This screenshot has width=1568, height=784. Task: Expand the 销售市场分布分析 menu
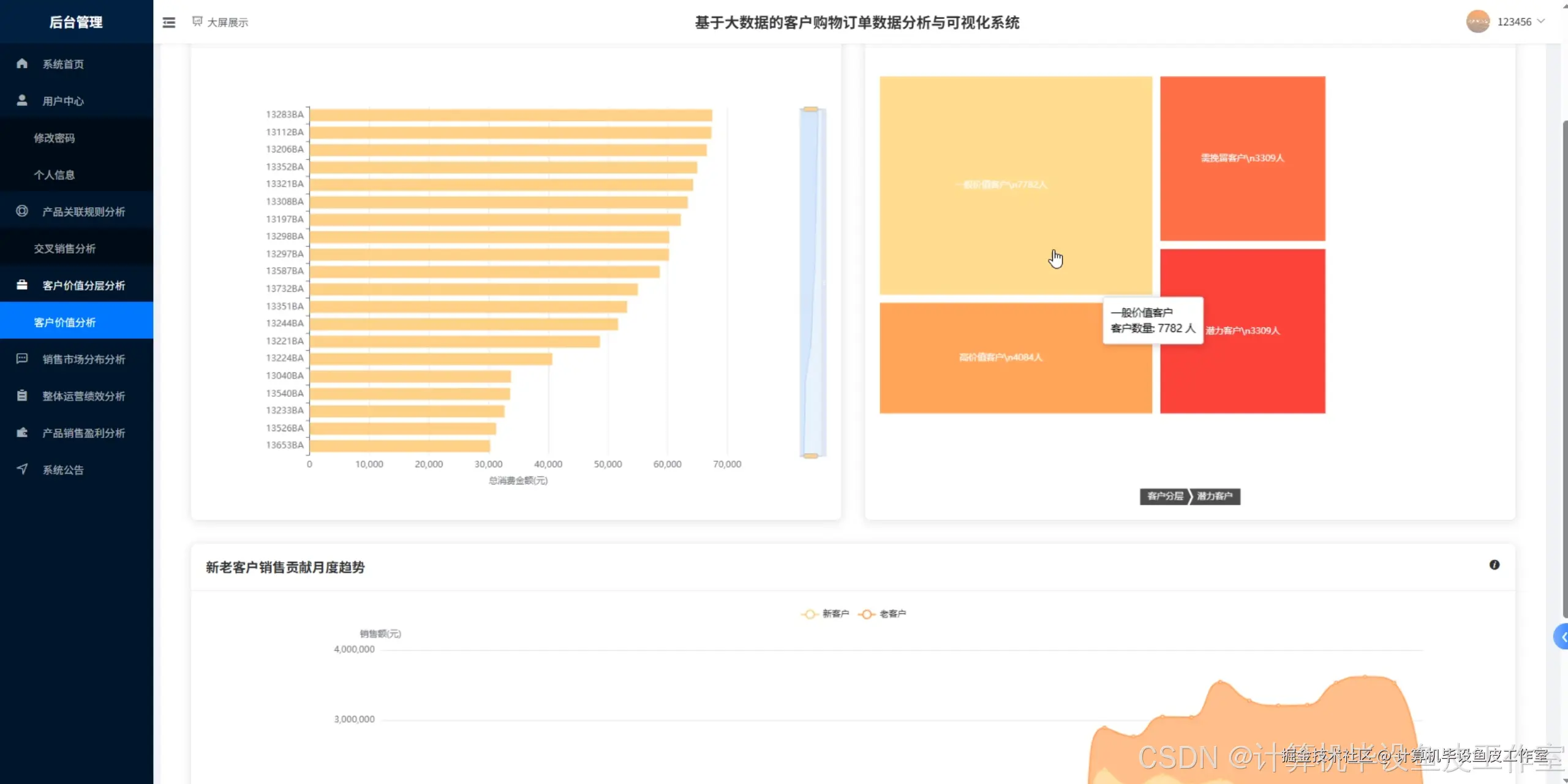(83, 360)
